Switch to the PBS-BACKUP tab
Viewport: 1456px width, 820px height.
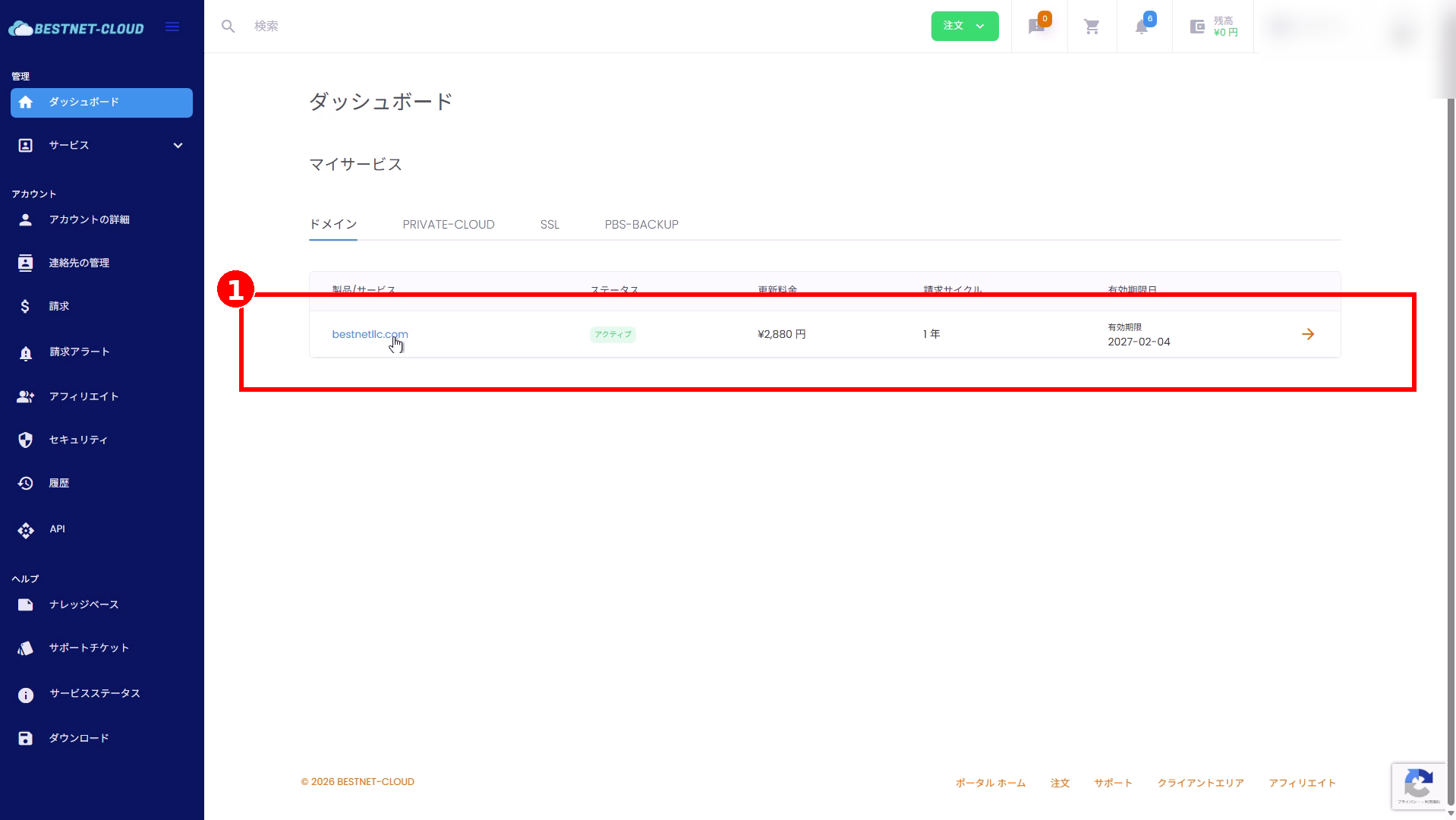641,225
